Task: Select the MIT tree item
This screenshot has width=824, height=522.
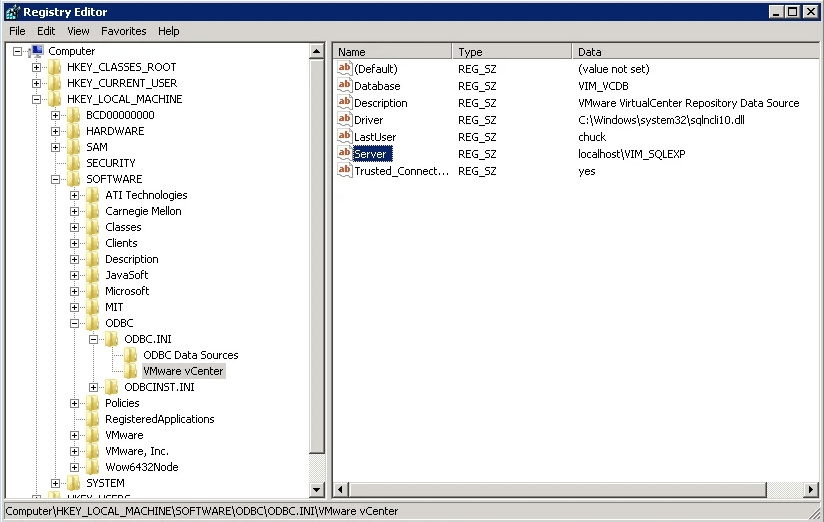Action: [x=114, y=307]
